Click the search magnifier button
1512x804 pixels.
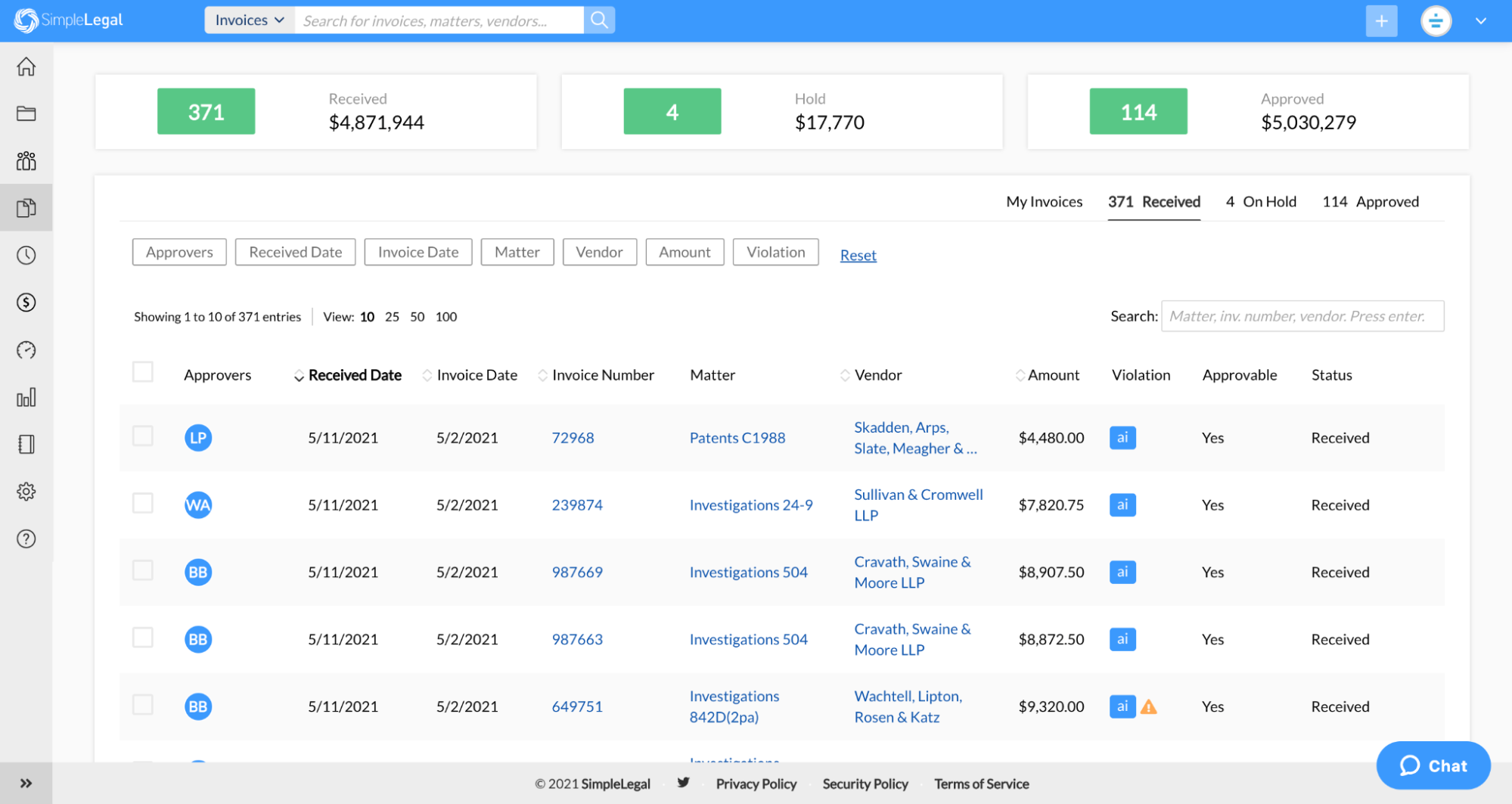[599, 20]
